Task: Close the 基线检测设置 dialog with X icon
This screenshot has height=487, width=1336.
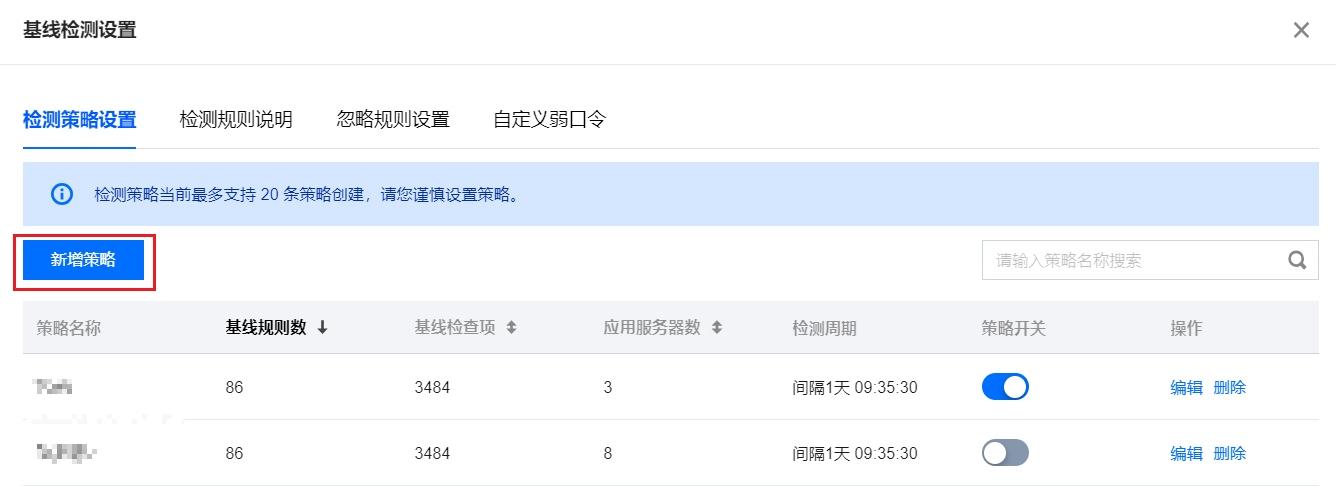Action: point(1301,30)
